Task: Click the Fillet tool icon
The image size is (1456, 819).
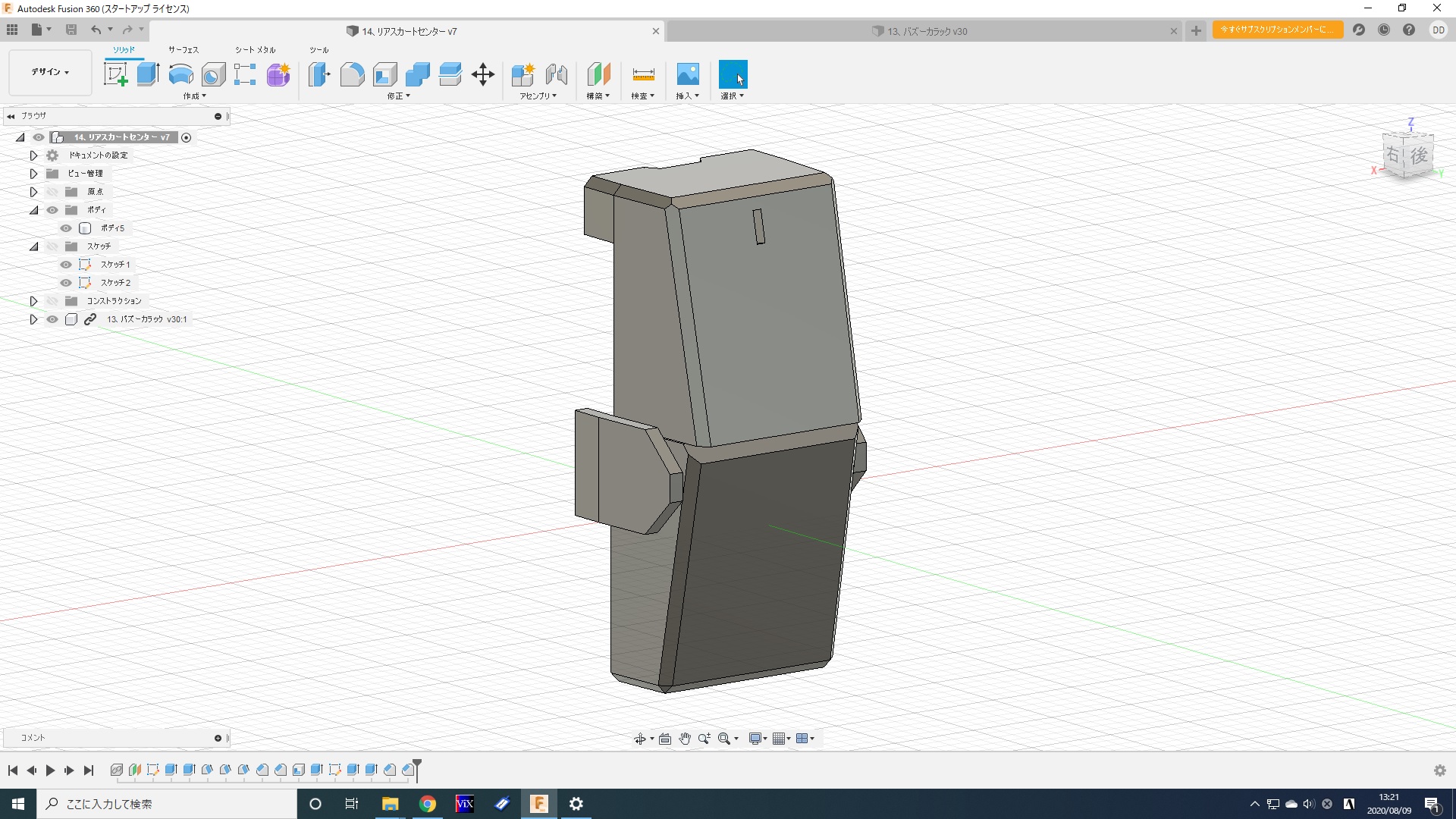Action: point(352,74)
